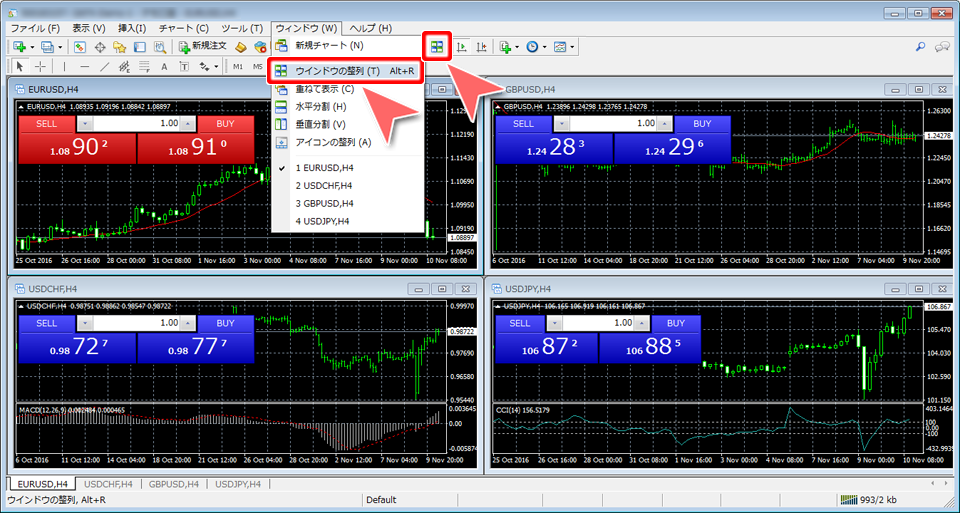960x513 pixels.
Task: Select checked window 1 EURUSD,H4 in menu
Action: (x=324, y=168)
